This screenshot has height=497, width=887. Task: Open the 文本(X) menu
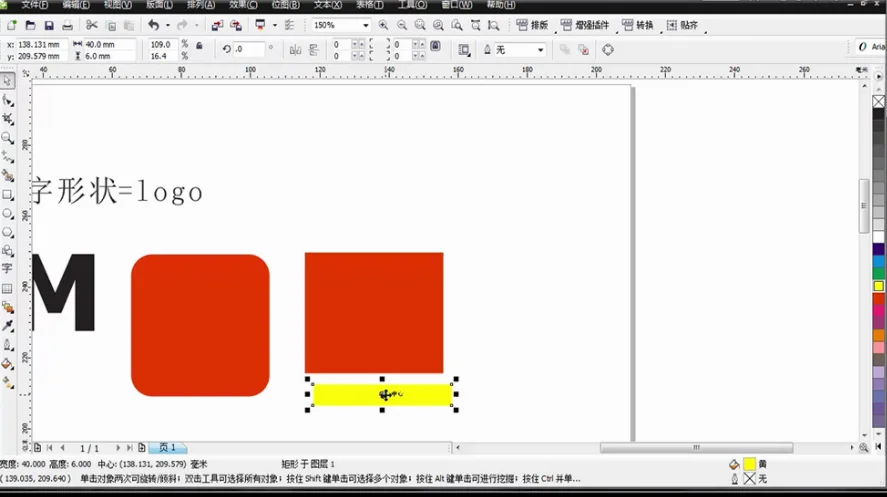pos(328,5)
